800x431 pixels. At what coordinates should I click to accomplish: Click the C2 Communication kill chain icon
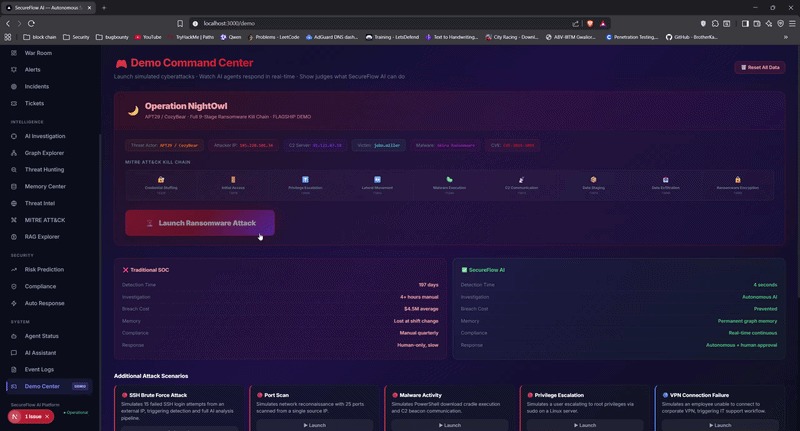[521, 180]
